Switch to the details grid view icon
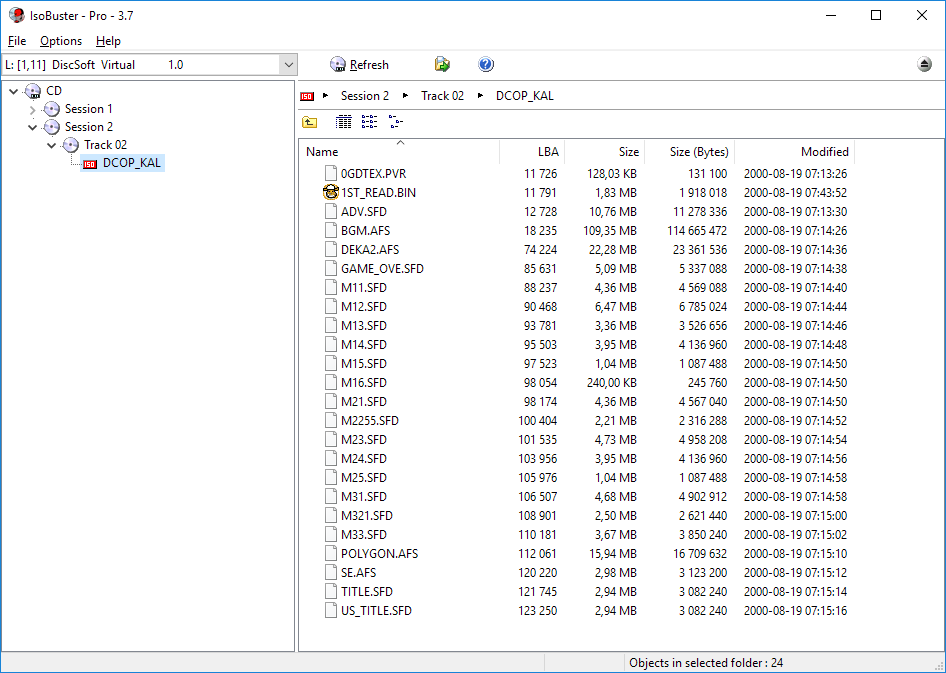 tap(343, 122)
